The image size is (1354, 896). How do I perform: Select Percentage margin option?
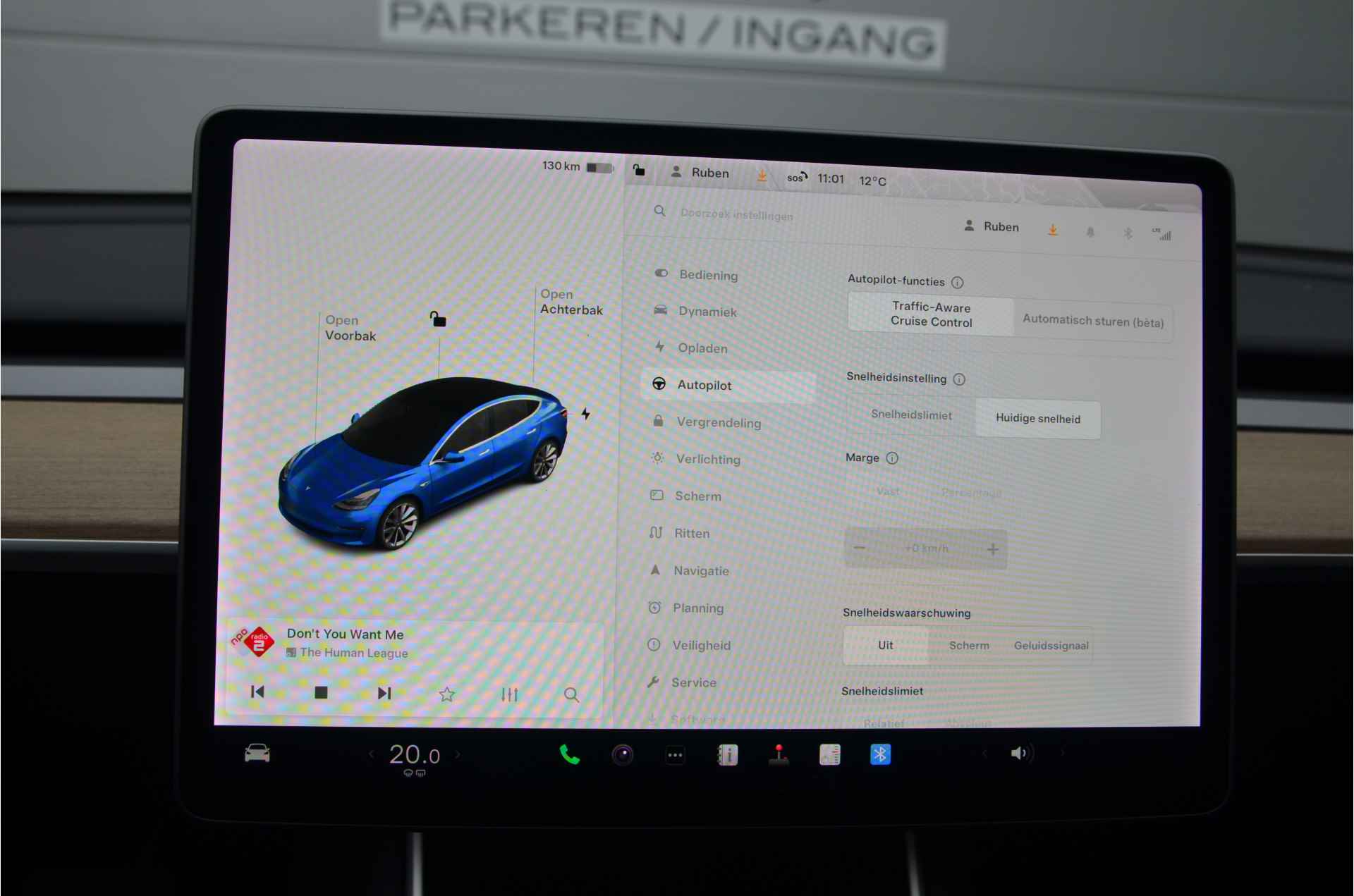pyautogui.click(x=971, y=493)
